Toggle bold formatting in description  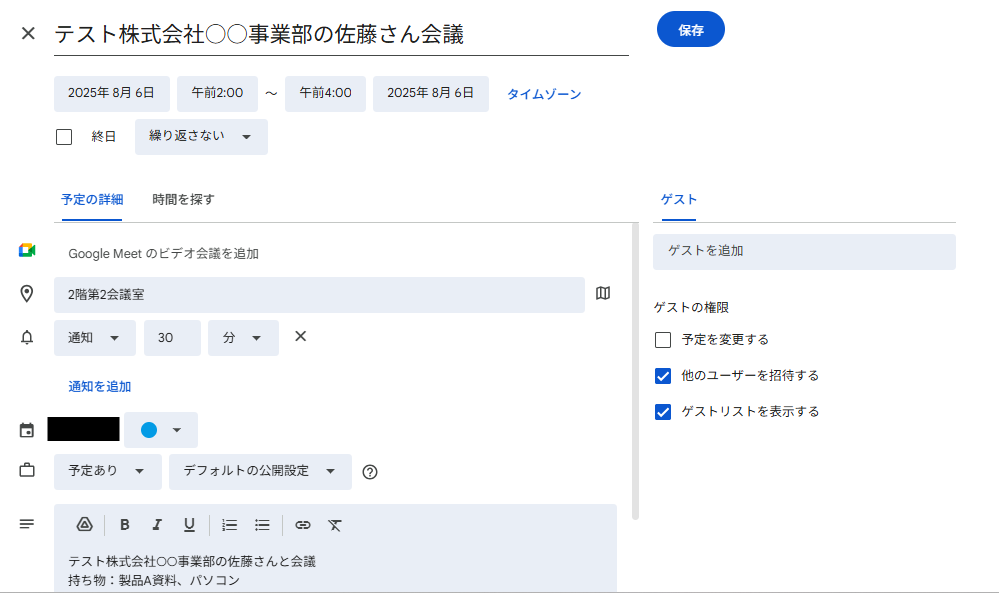125,525
